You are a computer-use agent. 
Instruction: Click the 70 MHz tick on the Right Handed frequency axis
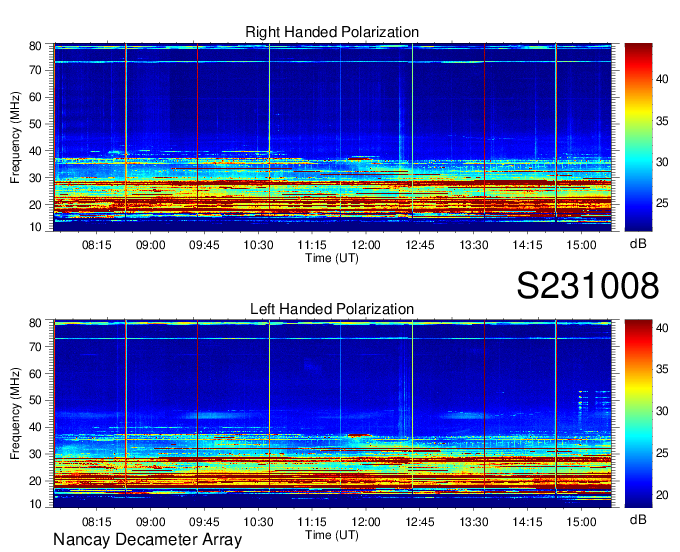[x=35, y=70]
